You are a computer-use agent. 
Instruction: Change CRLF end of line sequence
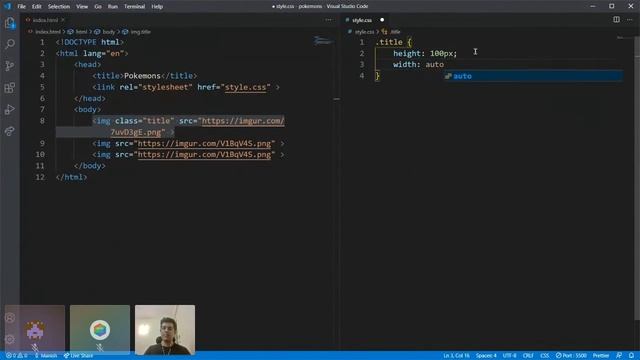click(x=528, y=356)
